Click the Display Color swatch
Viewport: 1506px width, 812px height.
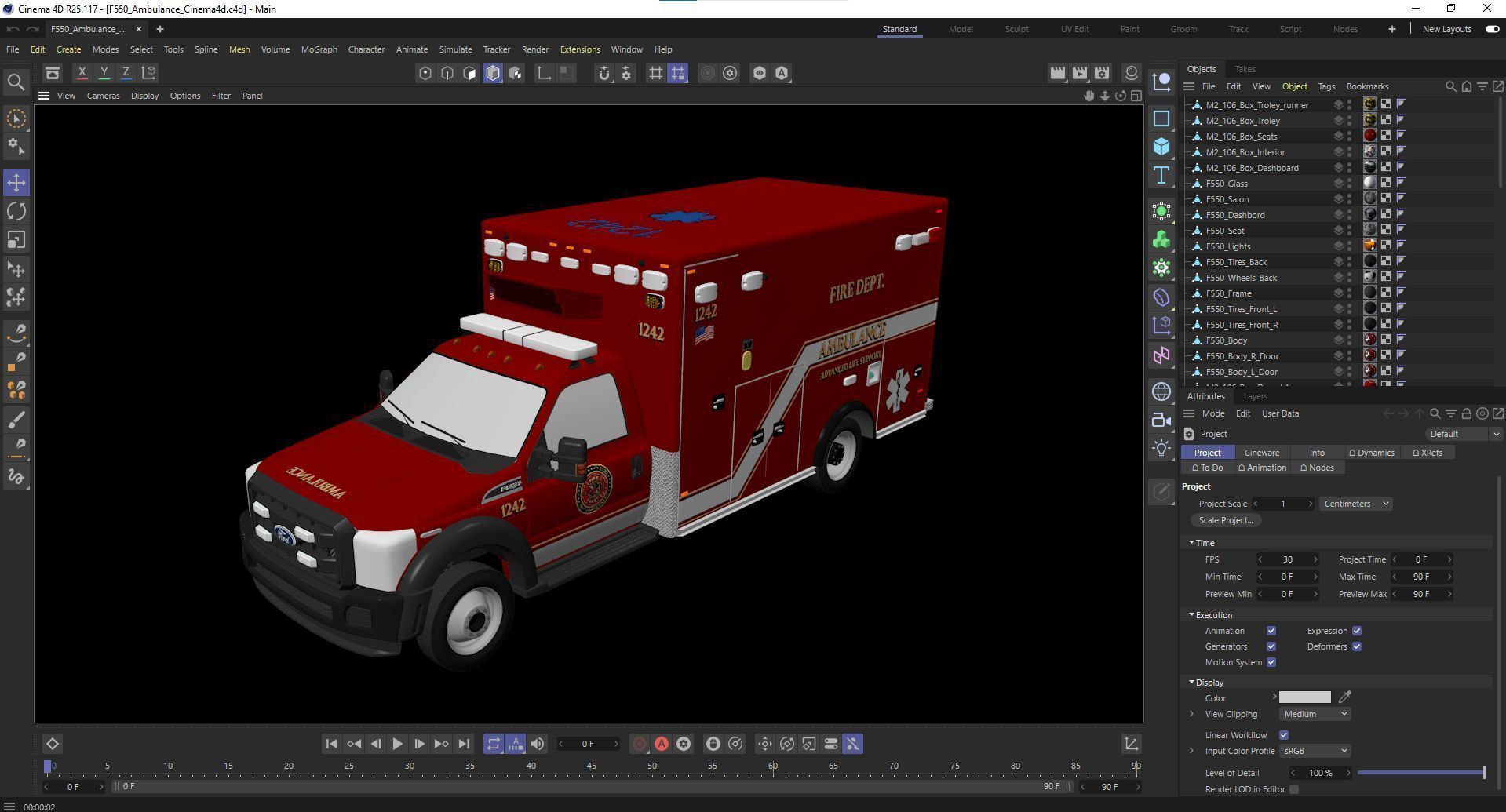[x=1304, y=697]
